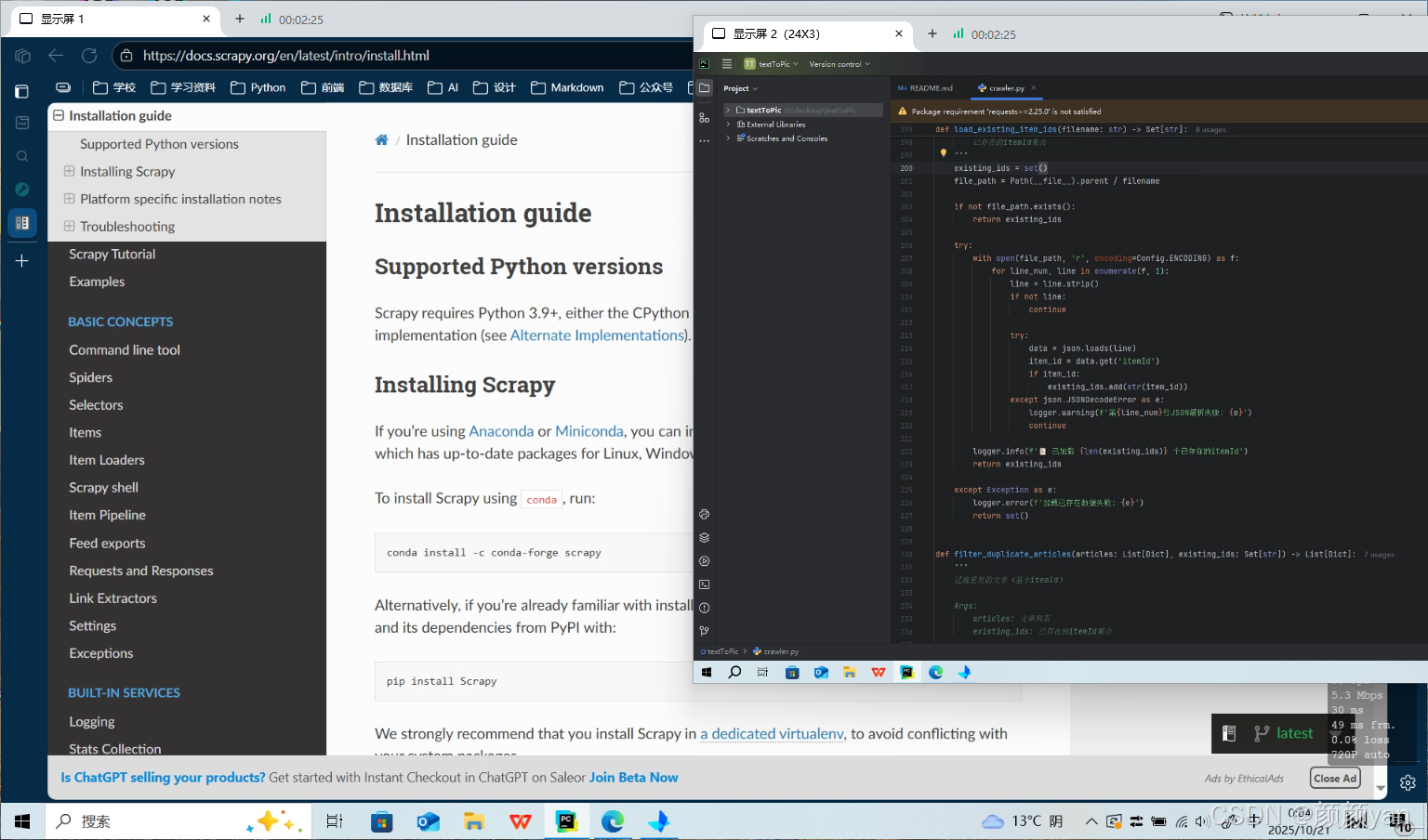Viewport: 1428px width, 840px height.
Task: Show hidden system tray icons chevron
Action: tap(1091, 821)
